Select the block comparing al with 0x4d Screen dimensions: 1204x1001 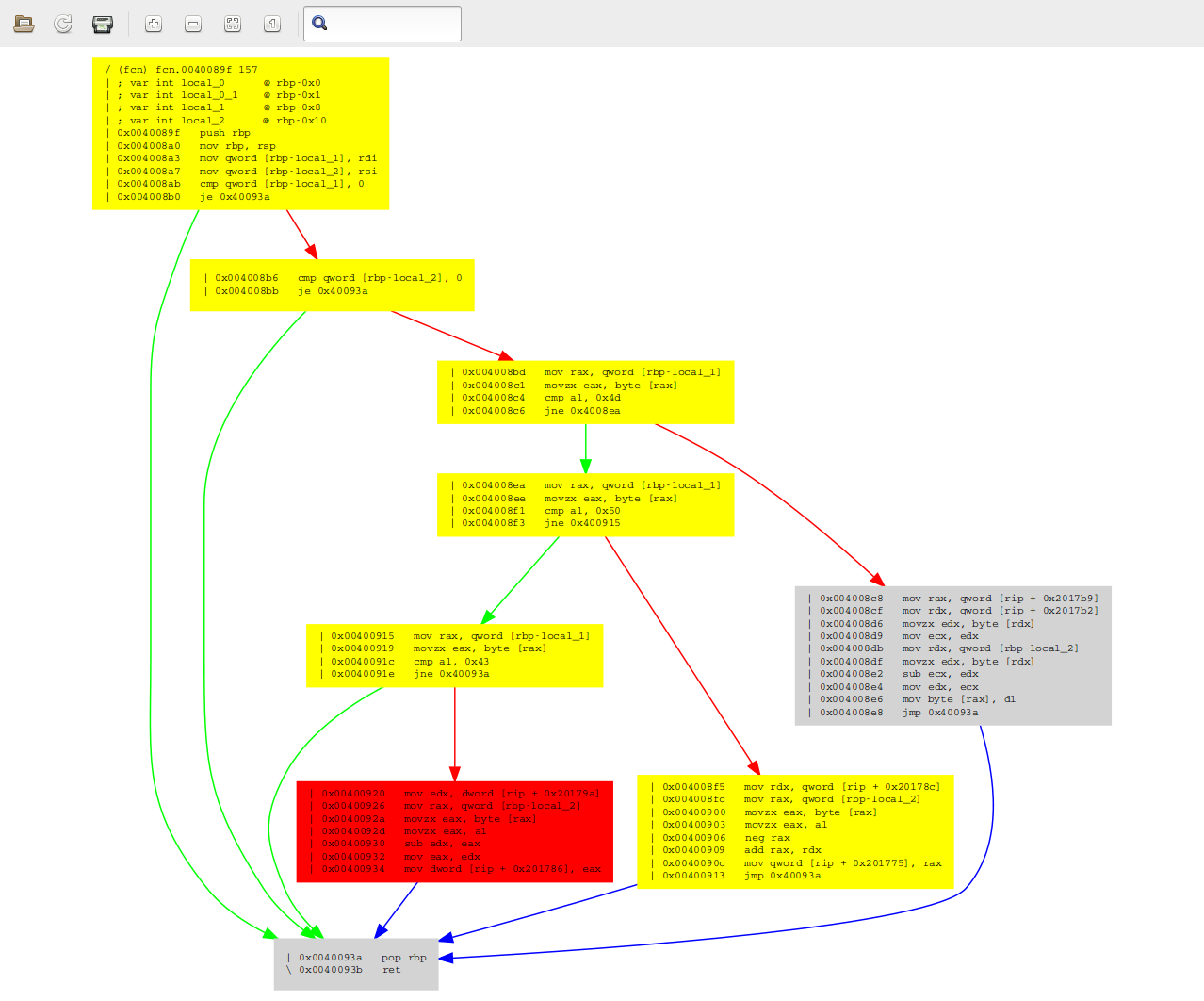pos(584,391)
